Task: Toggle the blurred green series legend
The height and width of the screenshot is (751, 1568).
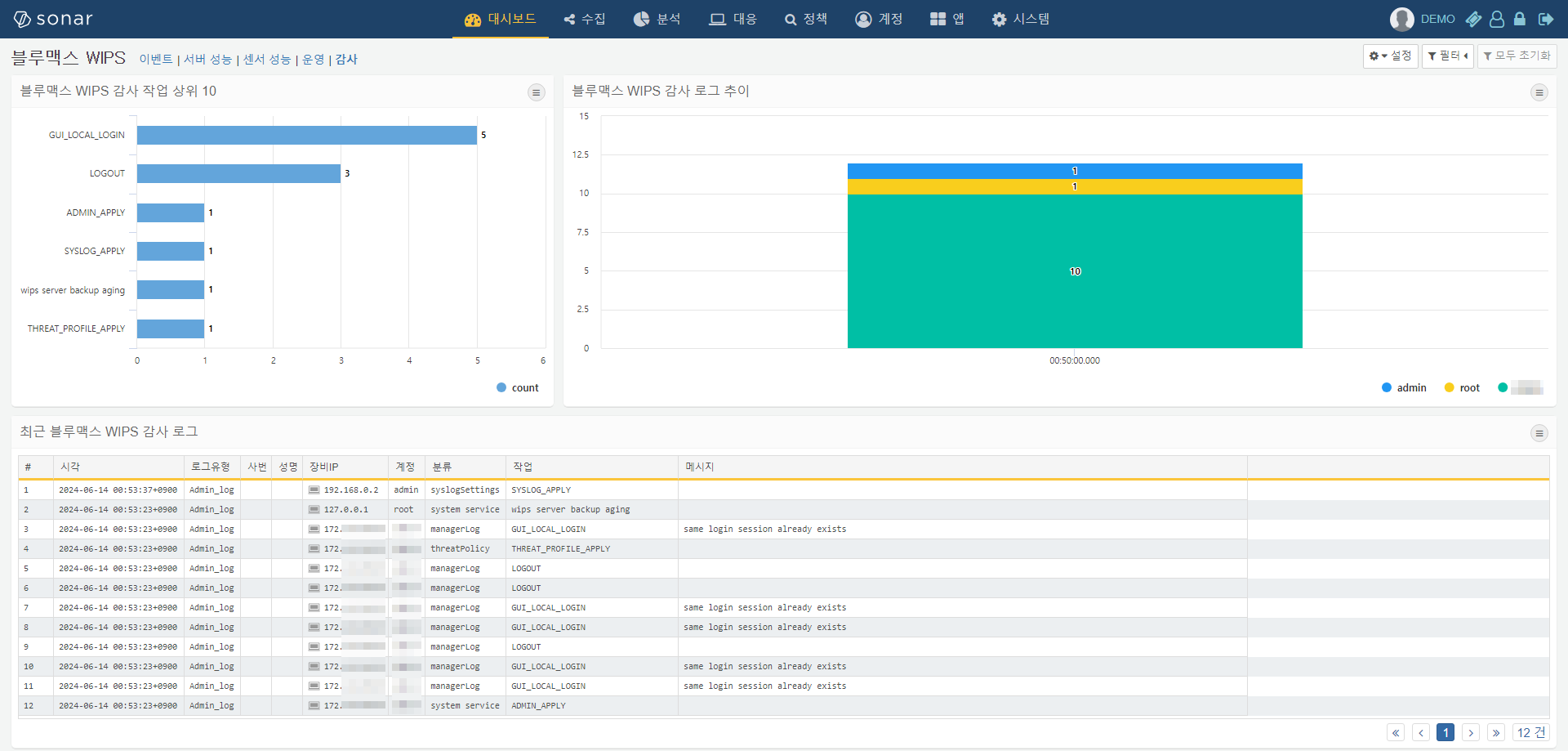Action: tap(1520, 388)
